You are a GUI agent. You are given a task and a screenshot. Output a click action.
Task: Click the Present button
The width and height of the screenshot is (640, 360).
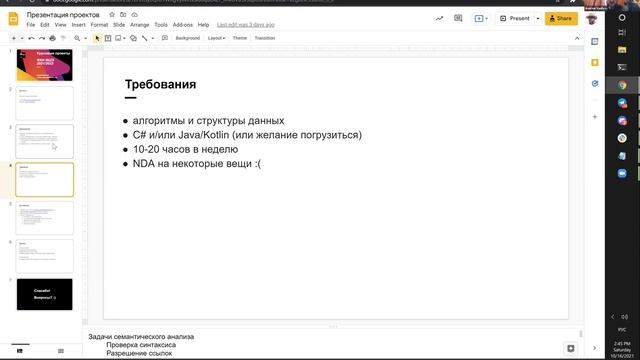tap(515, 18)
